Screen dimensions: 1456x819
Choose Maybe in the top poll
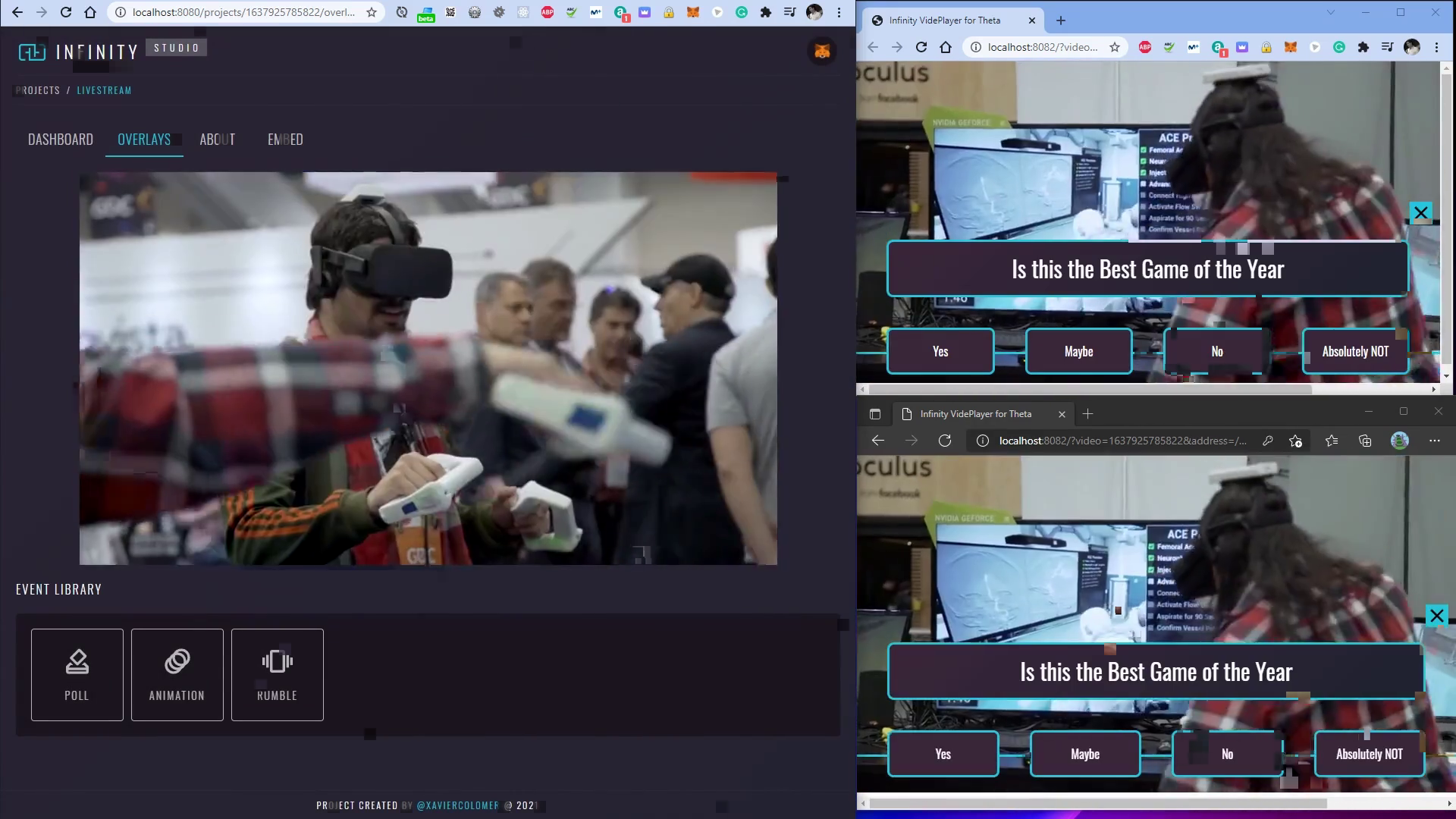(1078, 351)
